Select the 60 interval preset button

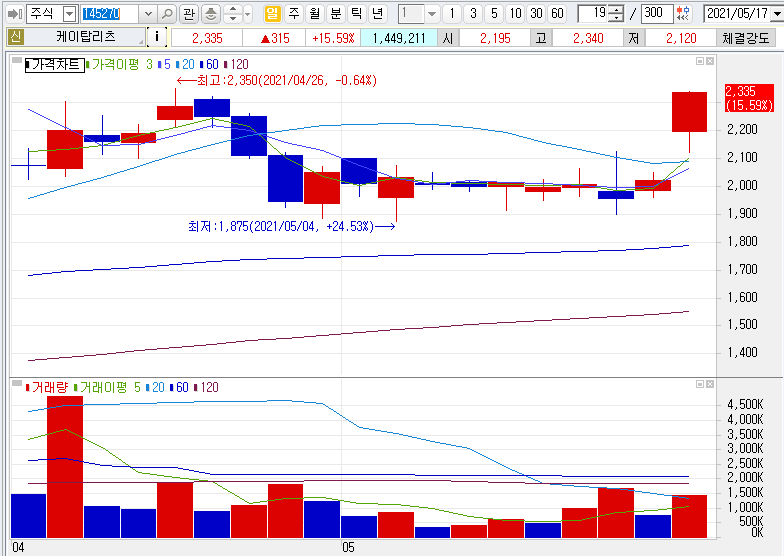[557, 14]
